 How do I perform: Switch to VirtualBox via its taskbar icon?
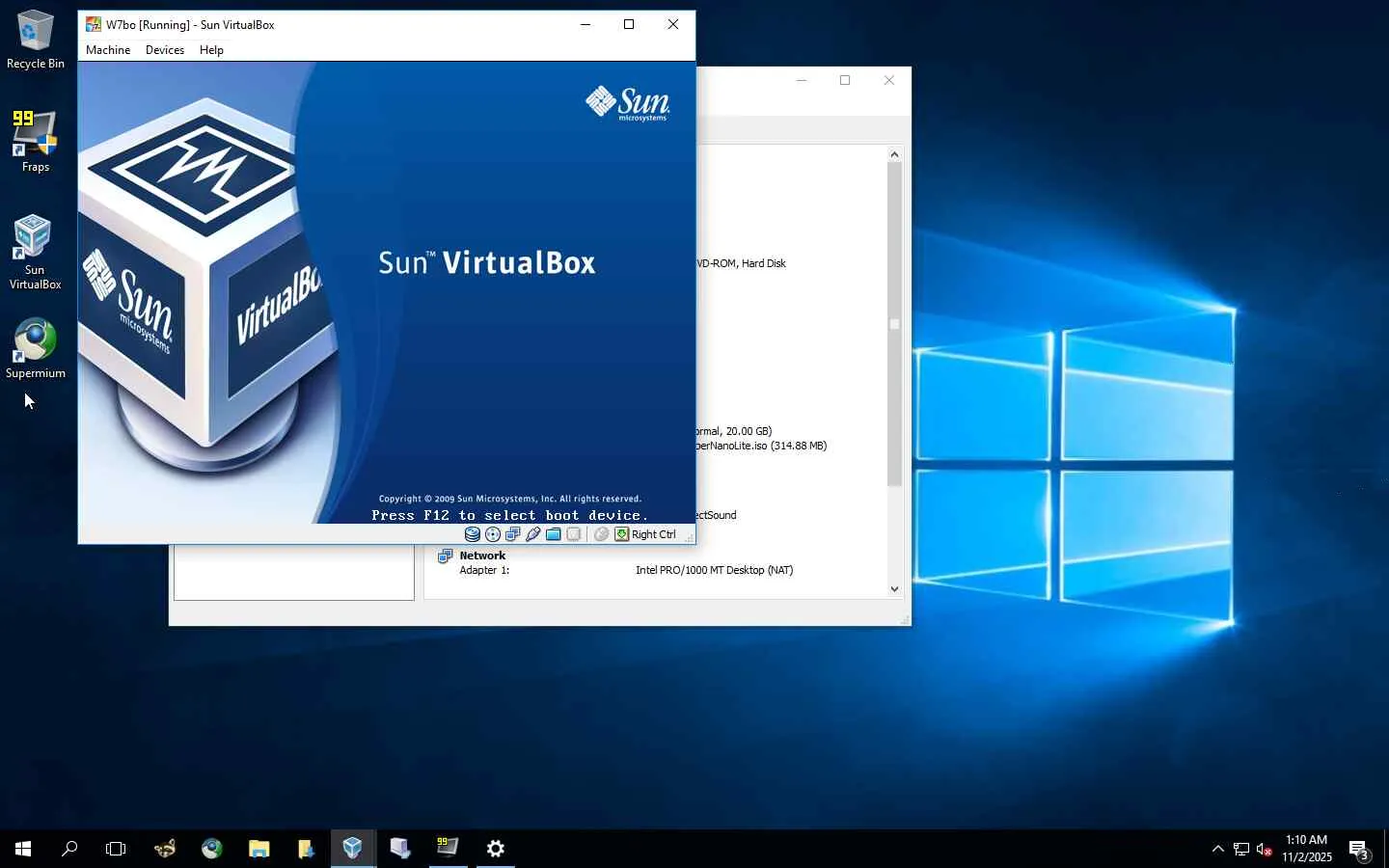click(x=353, y=849)
